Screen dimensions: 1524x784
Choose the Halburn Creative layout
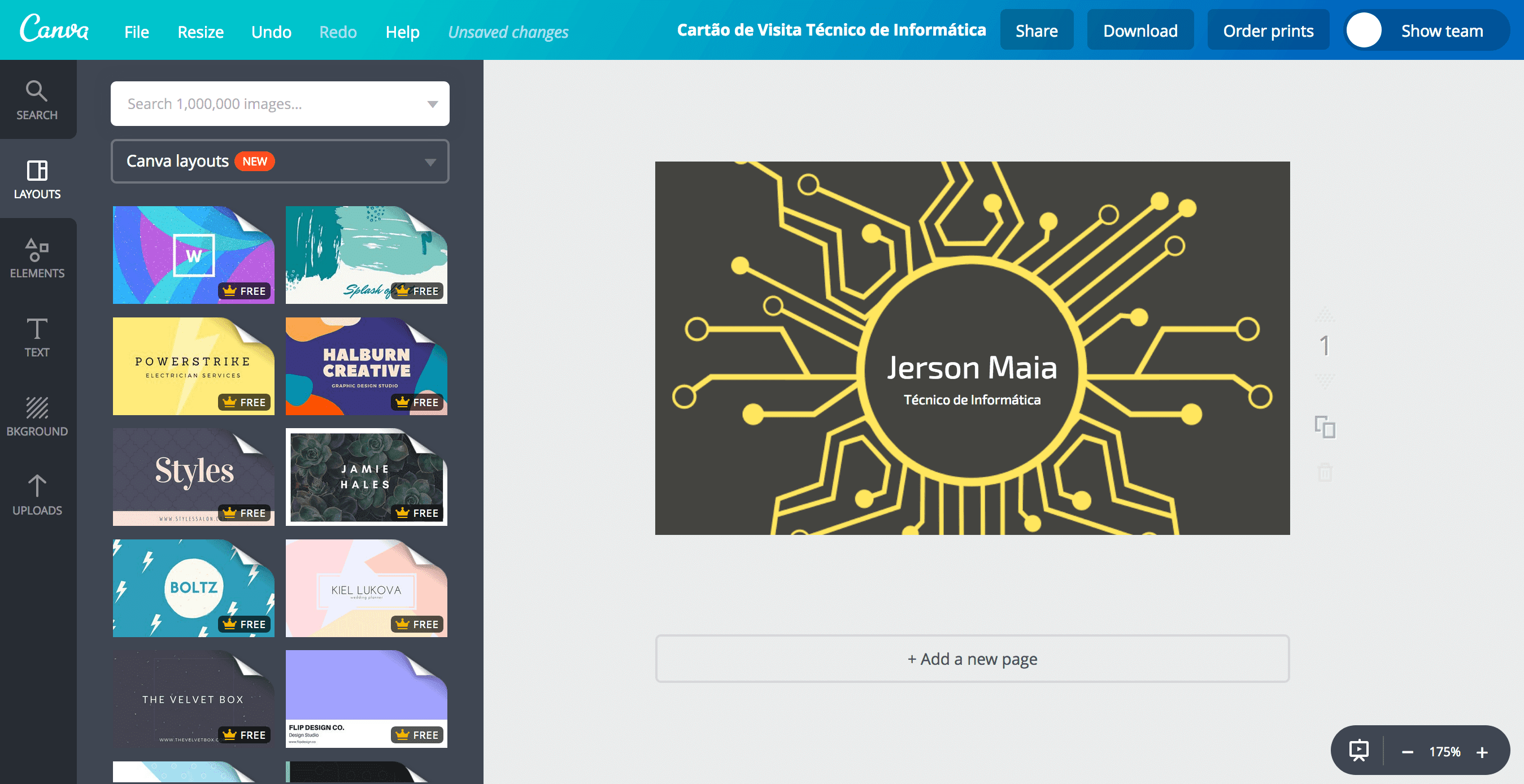click(x=366, y=365)
